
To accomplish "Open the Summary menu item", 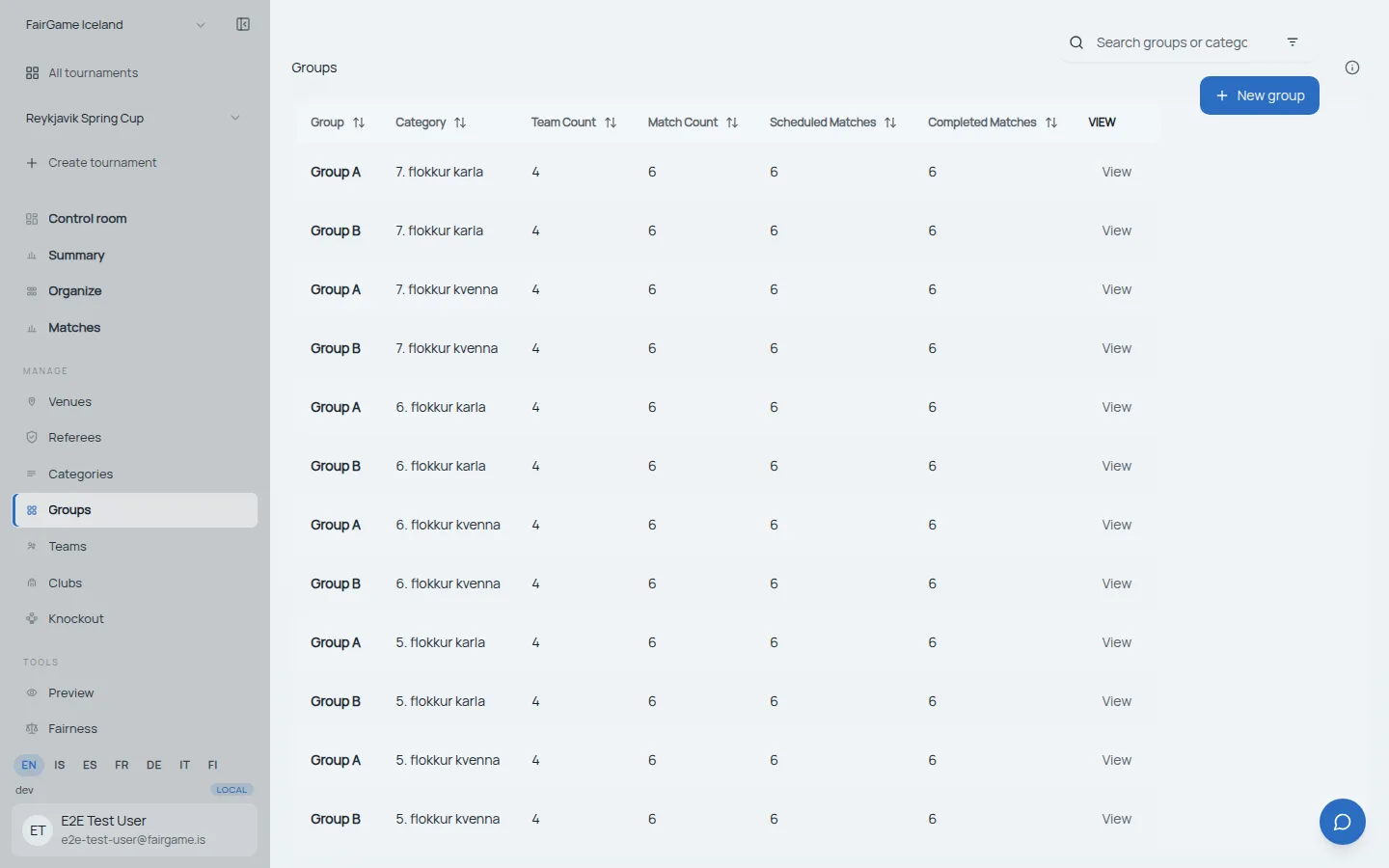I will (135, 256).
